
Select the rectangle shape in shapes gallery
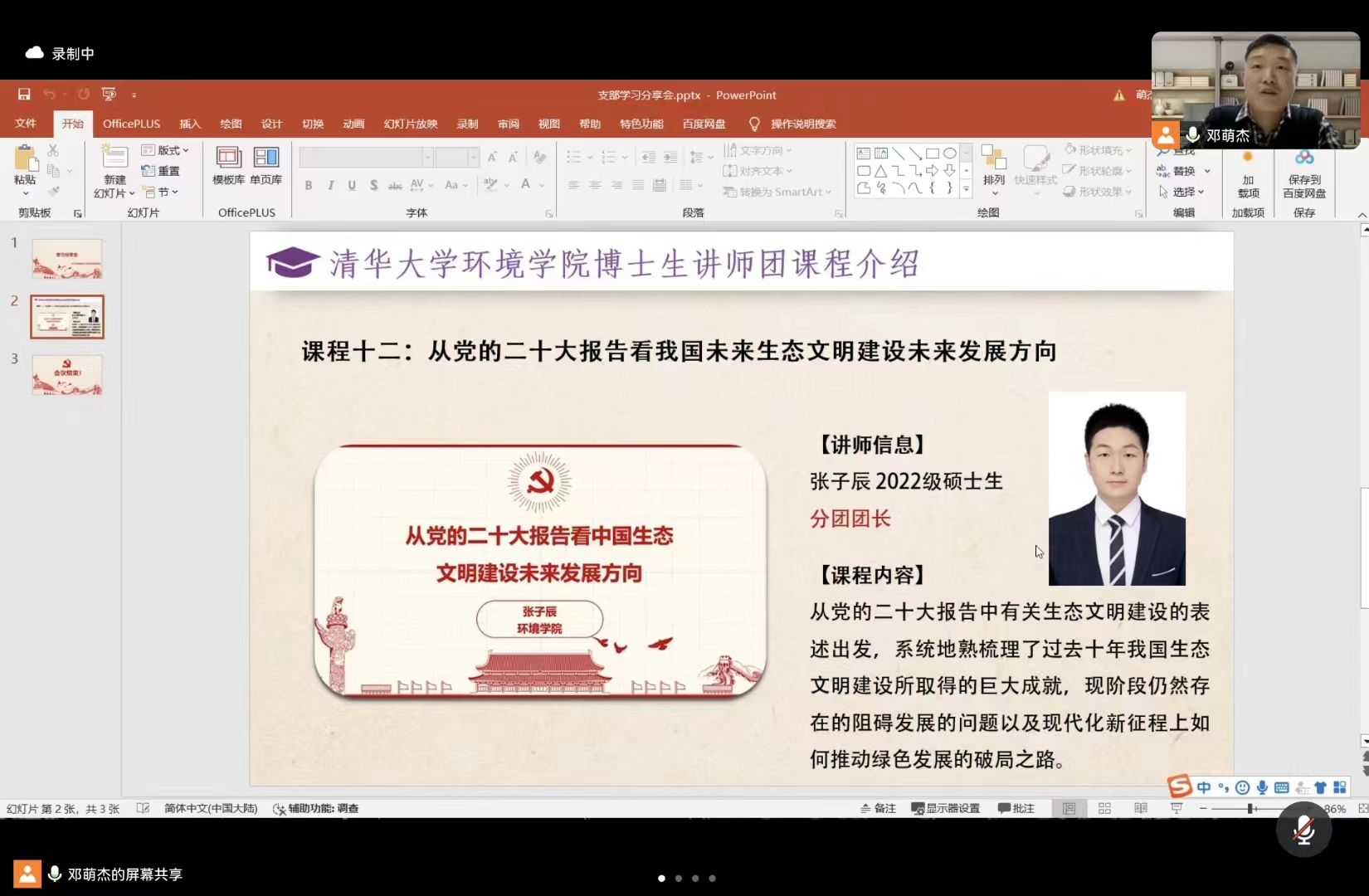[x=933, y=153]
